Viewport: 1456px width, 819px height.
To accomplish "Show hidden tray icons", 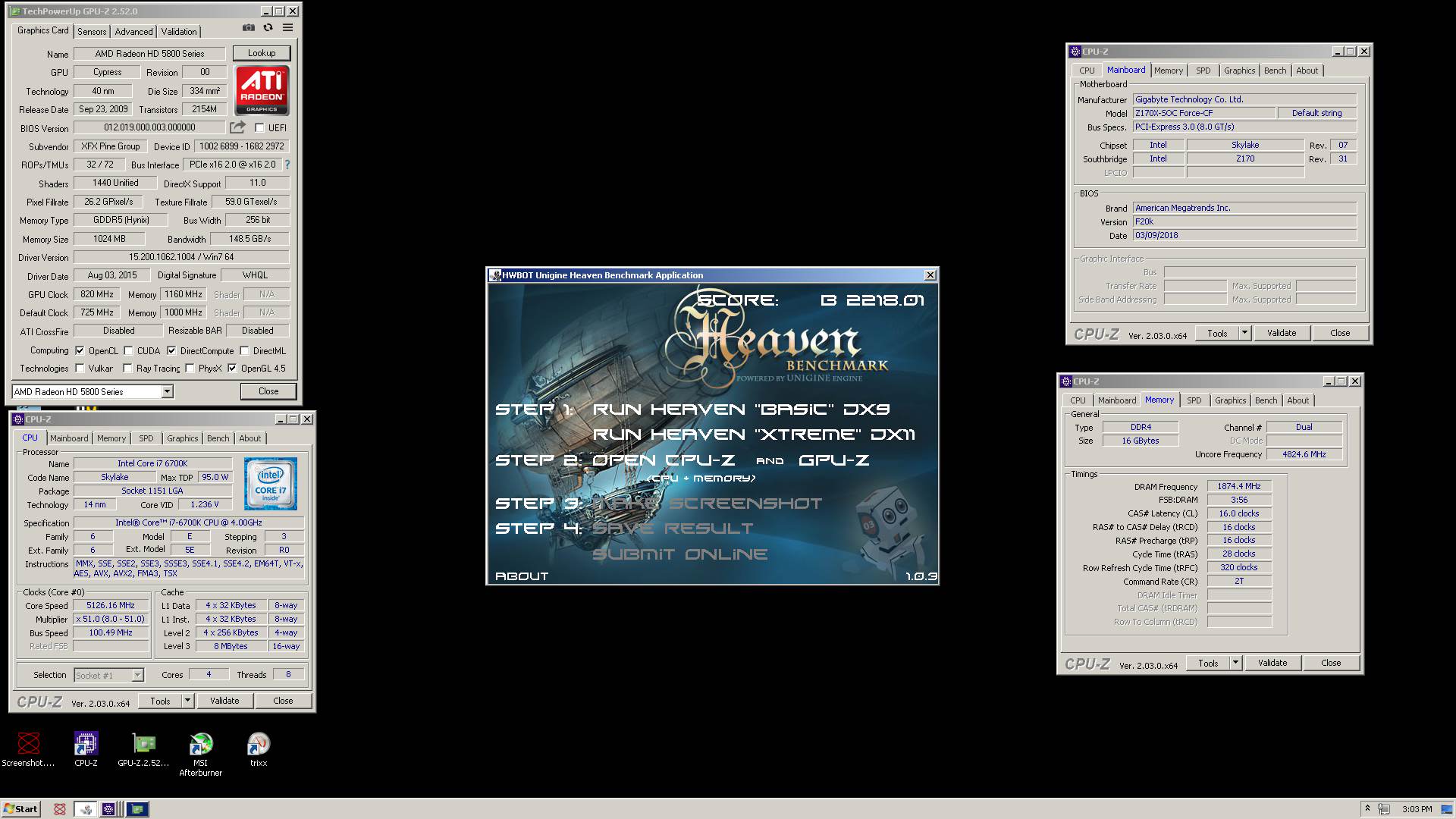I will tap(1367, 809).
